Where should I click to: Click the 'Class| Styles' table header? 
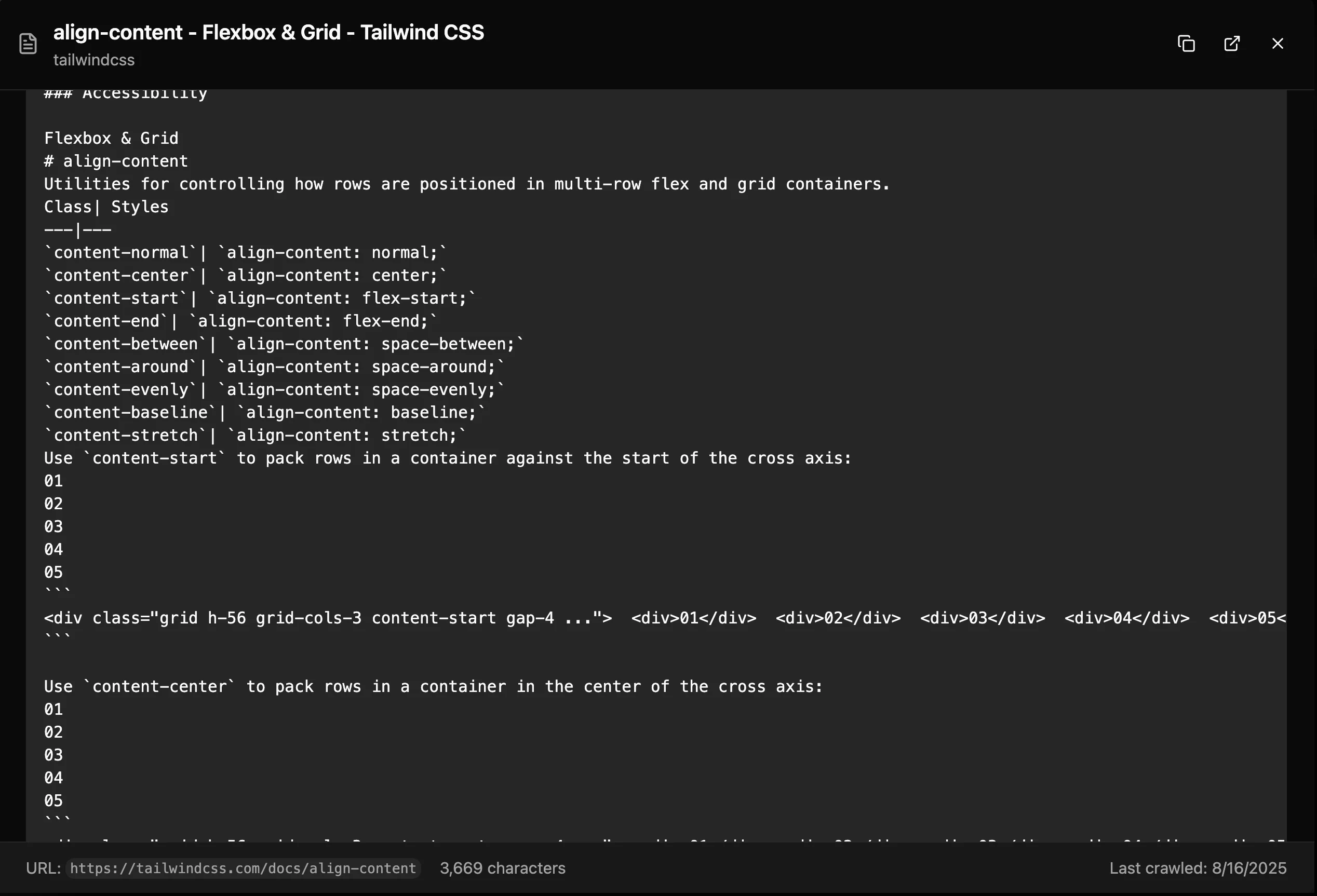pos(106,207)
